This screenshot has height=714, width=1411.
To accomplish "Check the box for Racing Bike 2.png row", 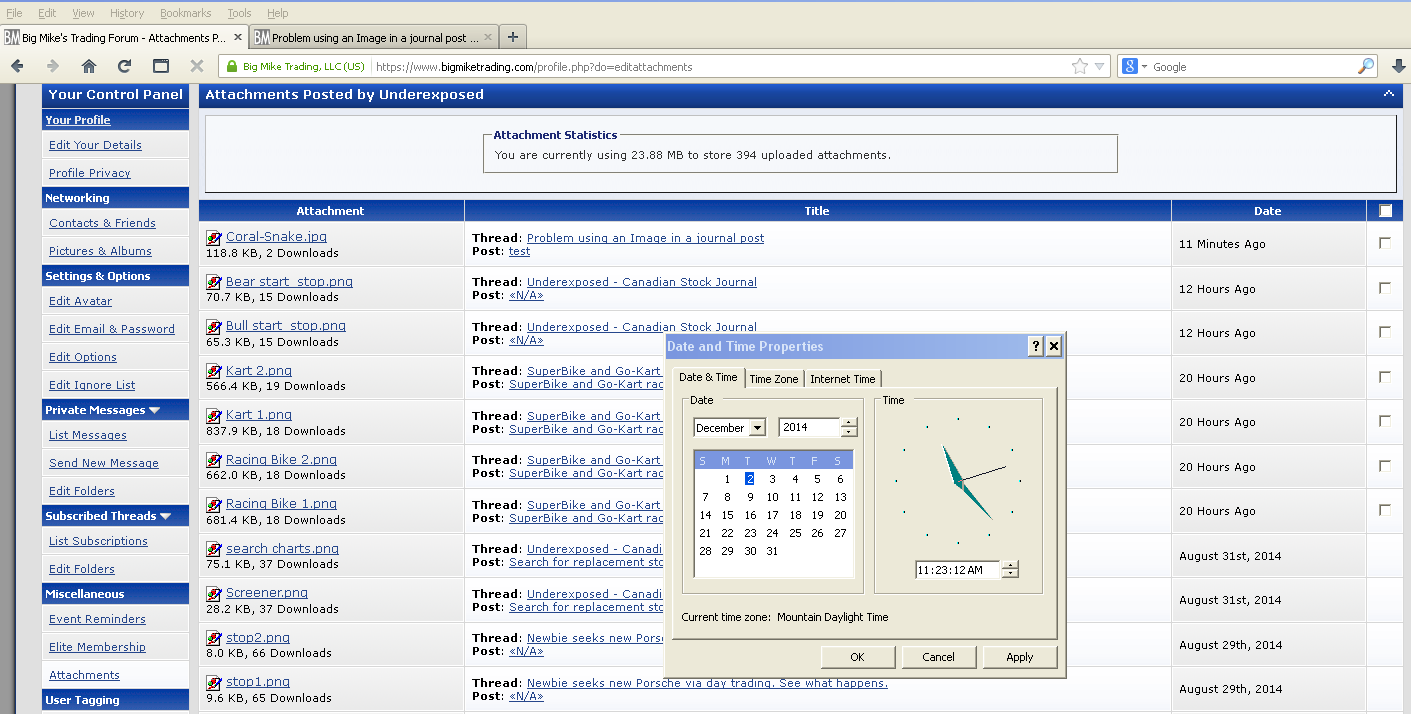I will point(1385,466).
